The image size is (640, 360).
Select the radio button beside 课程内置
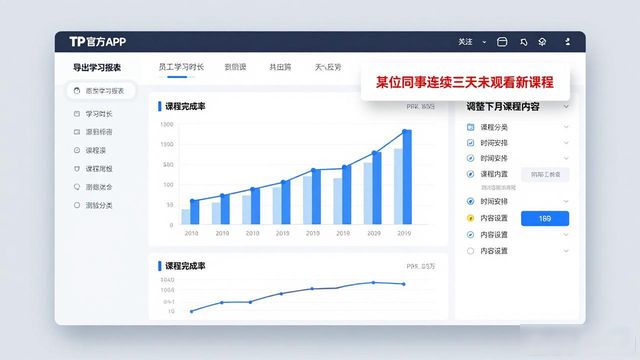(x=470, y=174)
